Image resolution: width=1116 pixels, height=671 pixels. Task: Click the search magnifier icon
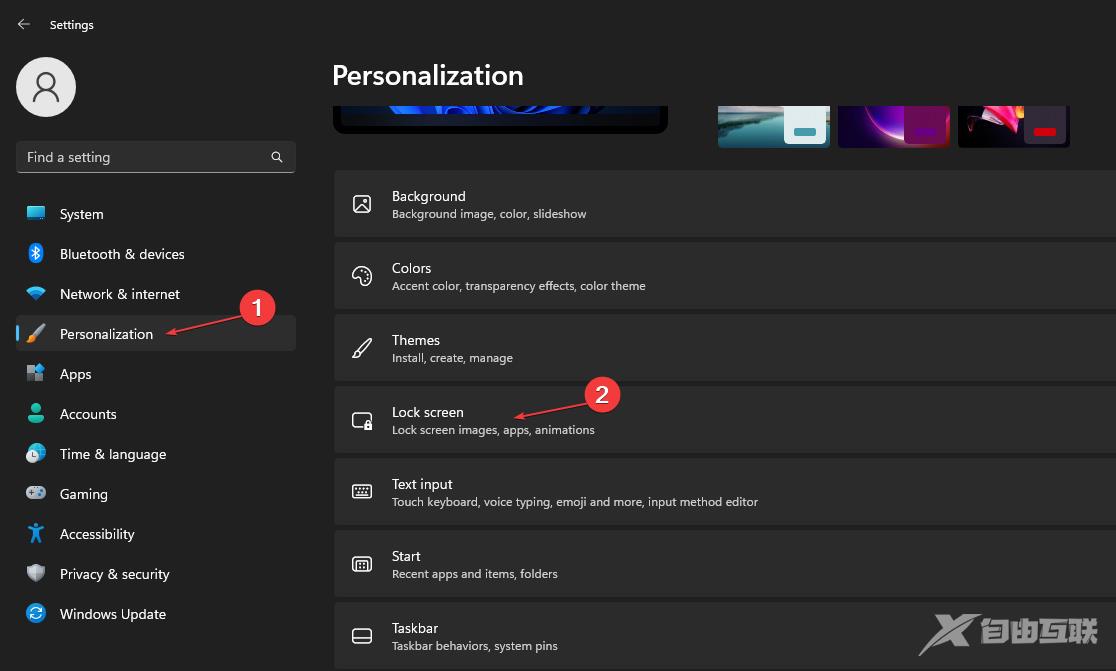tap(276, 157)
